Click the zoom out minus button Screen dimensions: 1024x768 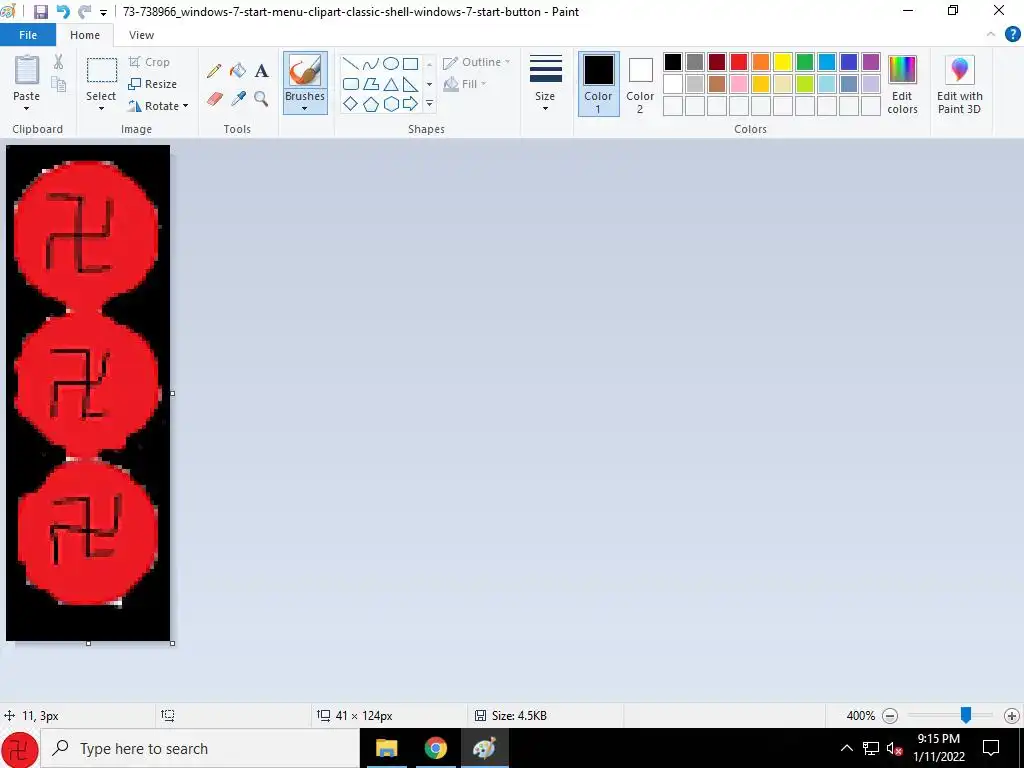889,716
